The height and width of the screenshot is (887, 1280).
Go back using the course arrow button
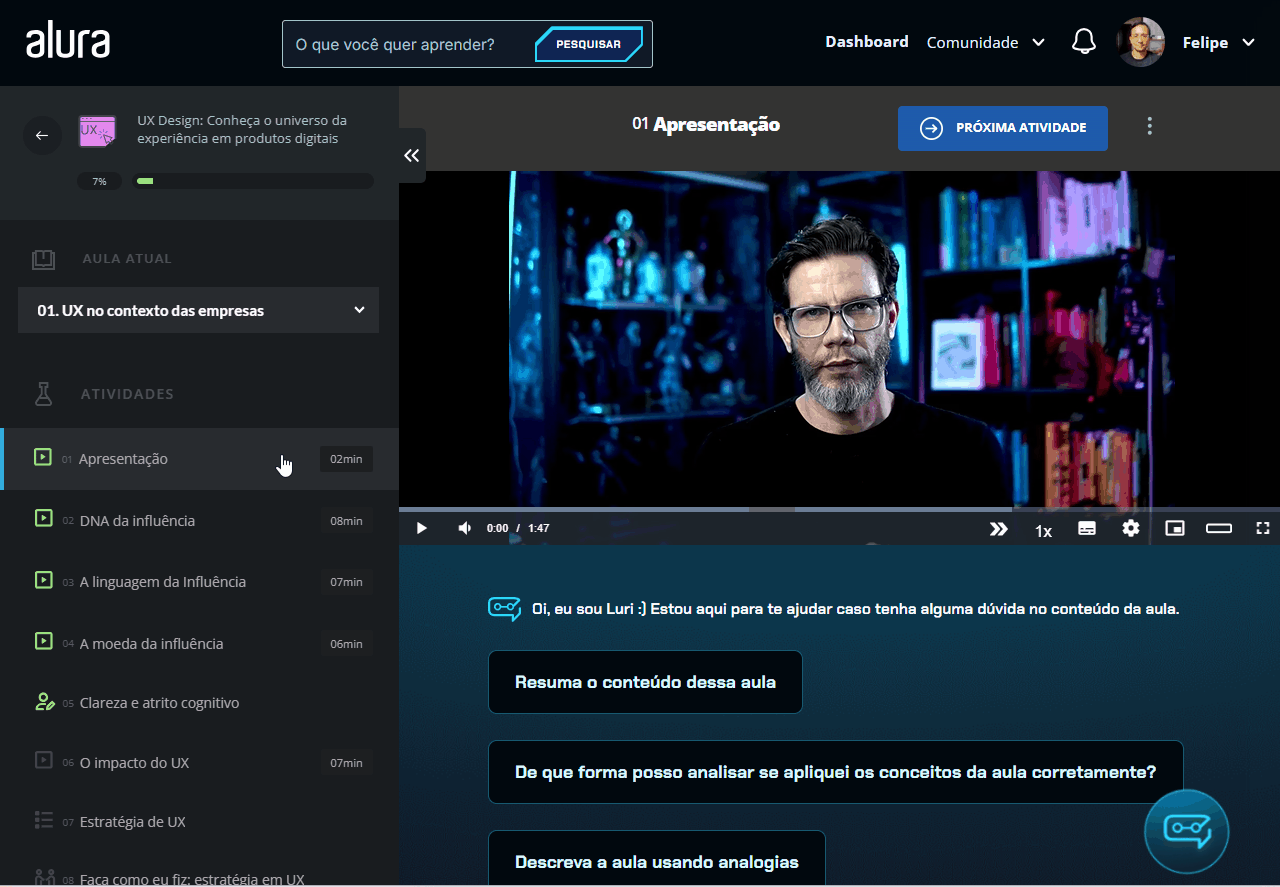coord(42,135)
